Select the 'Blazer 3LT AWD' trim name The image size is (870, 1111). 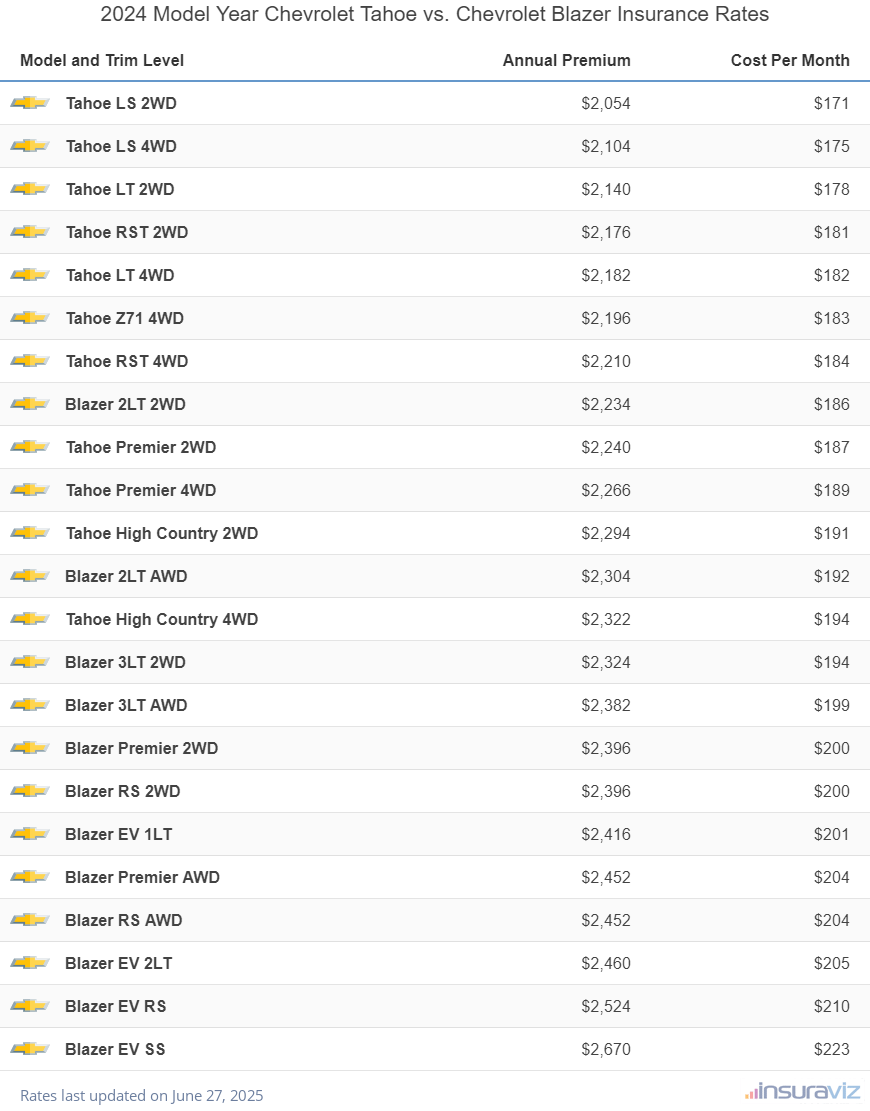(126, 705)
